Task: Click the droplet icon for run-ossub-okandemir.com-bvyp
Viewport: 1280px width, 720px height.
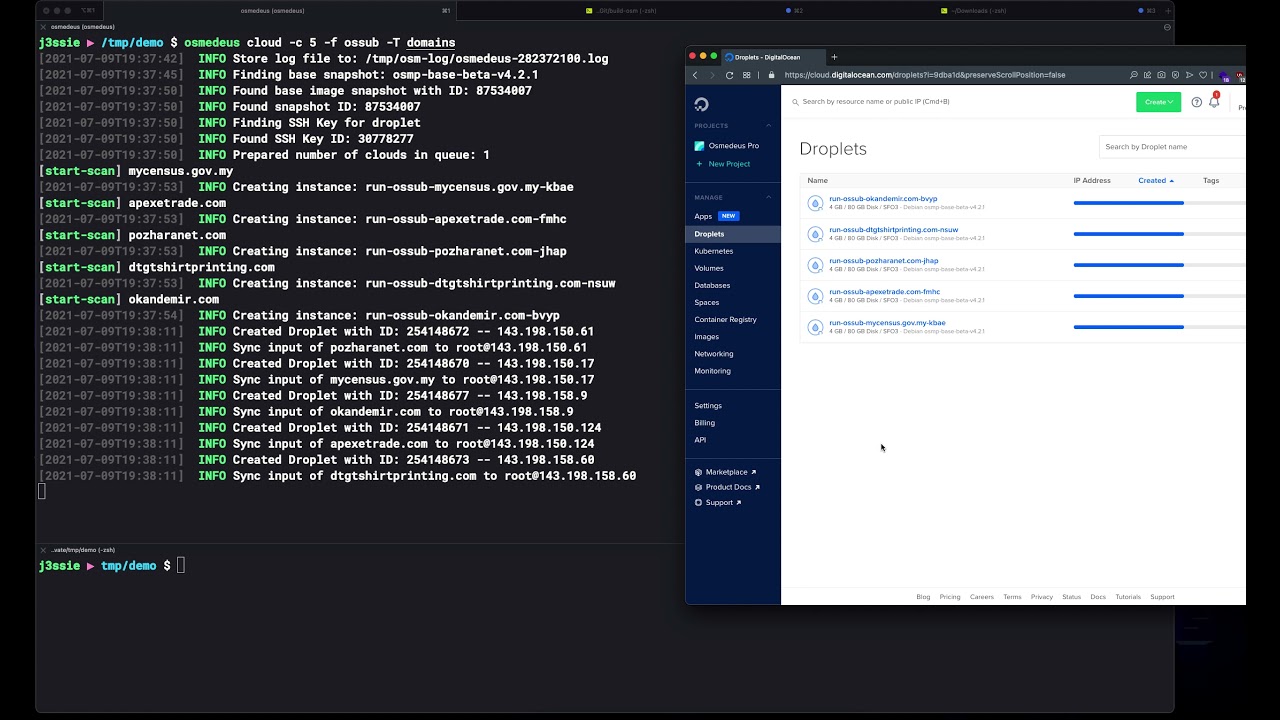Action: click(x=815, y=203)
